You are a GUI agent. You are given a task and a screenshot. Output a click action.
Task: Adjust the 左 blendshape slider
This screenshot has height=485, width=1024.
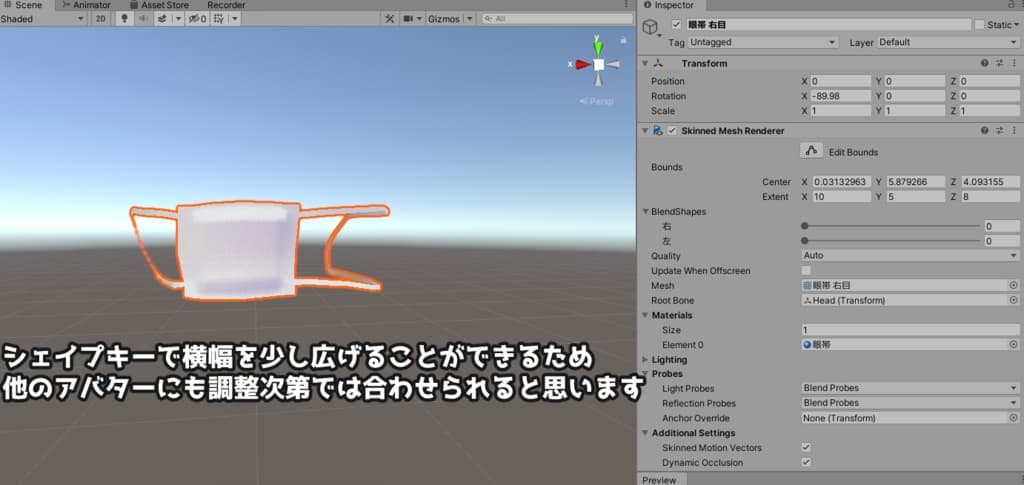[891, 241]
